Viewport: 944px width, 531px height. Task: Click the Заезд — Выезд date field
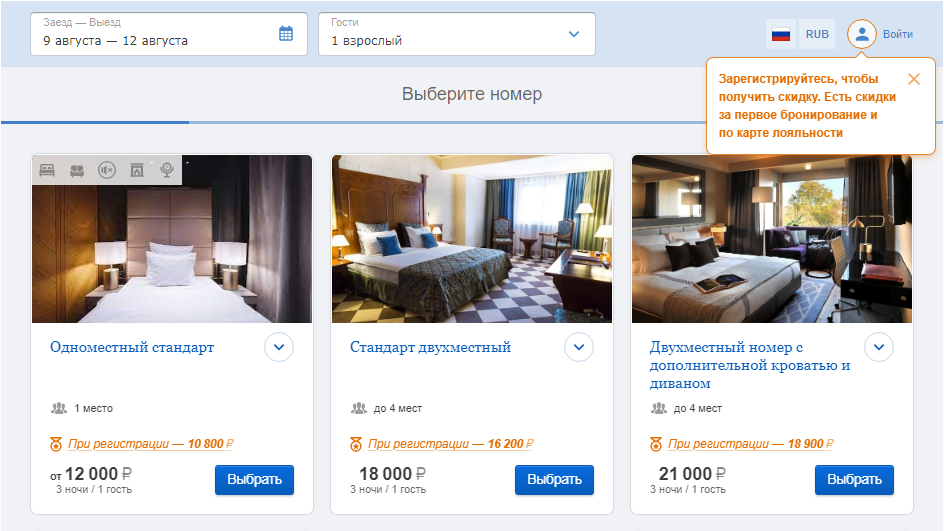click(x=169, y=34)
